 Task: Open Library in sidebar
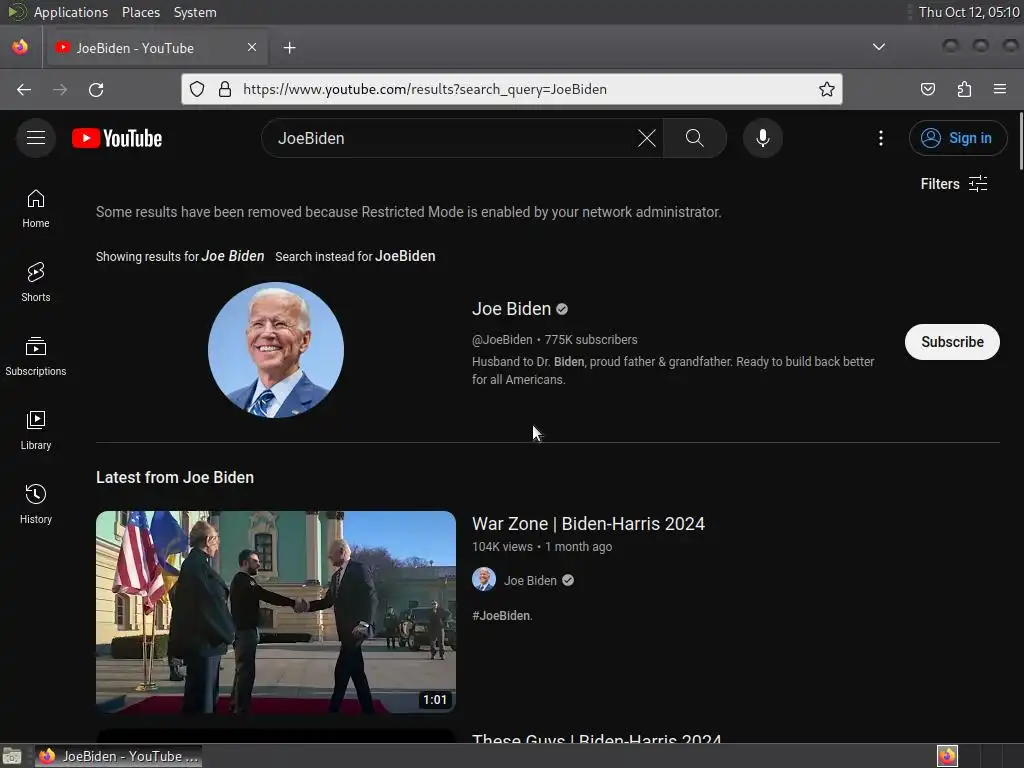point(36,430)
